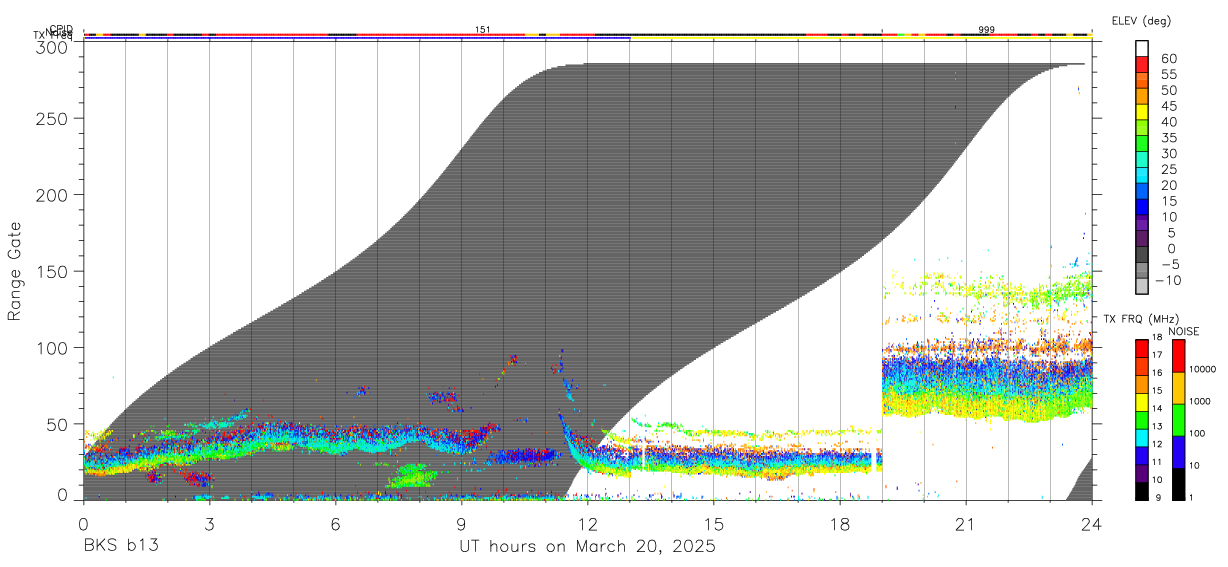Click the orange NOISE swatch above 1000
This screenshot has width=1228, height=567.
1178,387
